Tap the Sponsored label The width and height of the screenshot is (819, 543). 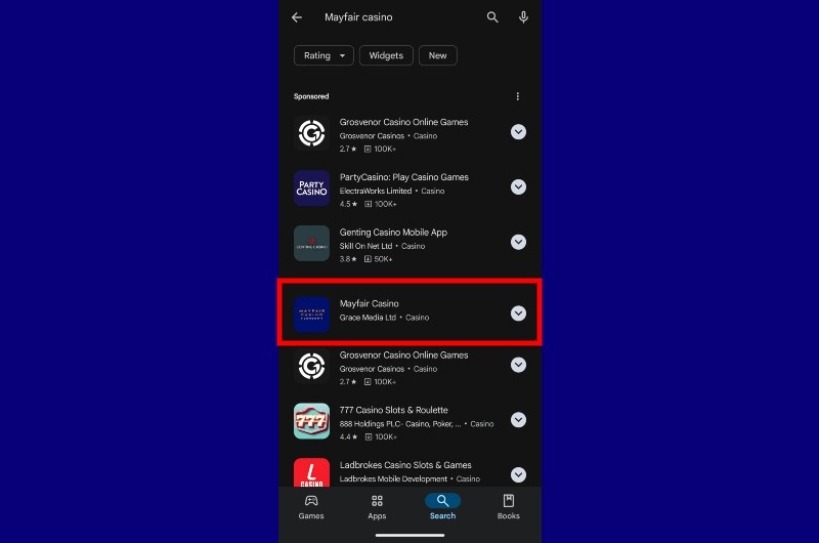point(311,97)
